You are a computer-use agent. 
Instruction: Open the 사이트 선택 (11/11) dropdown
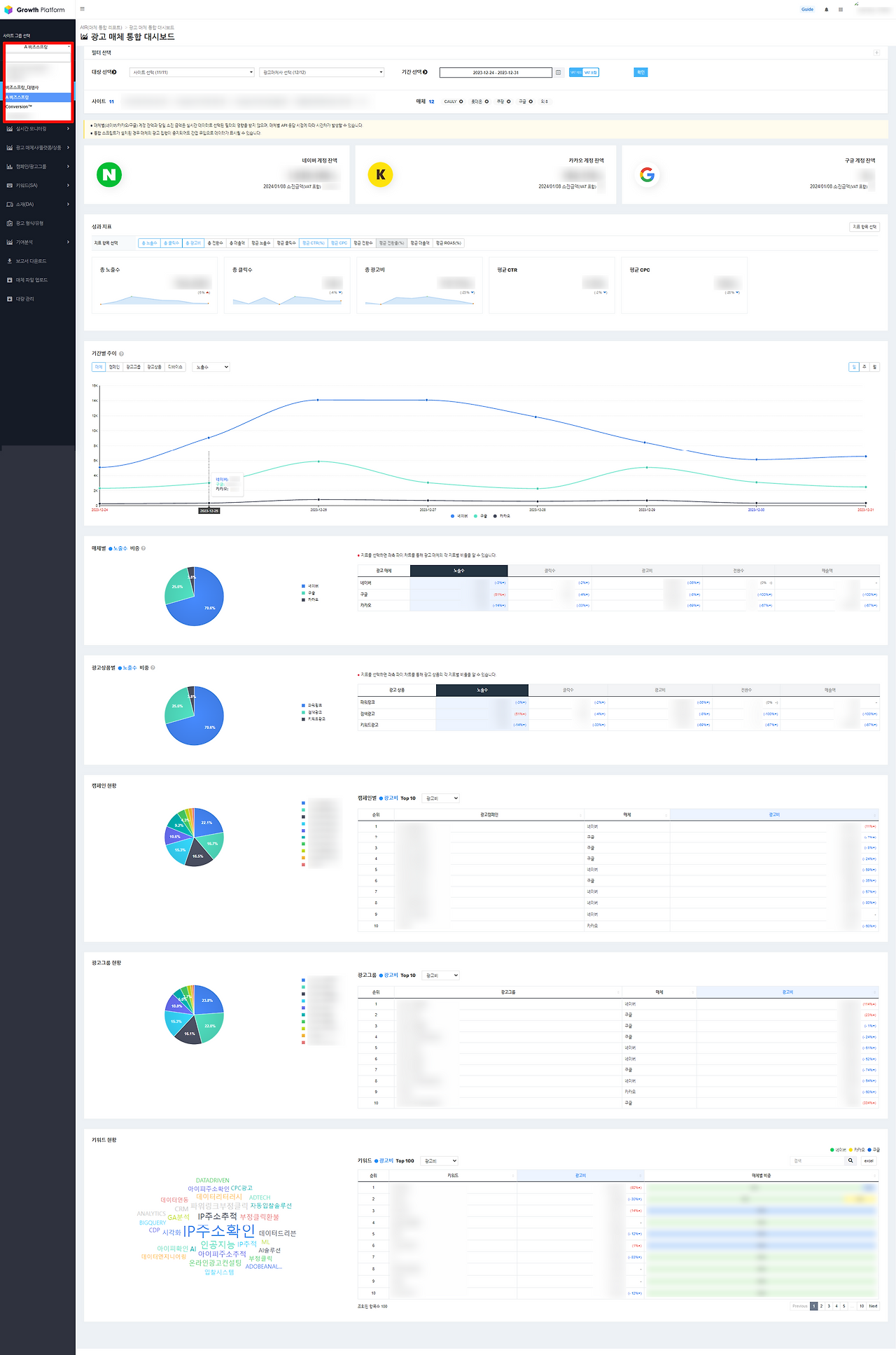click(x=192, y=72)
